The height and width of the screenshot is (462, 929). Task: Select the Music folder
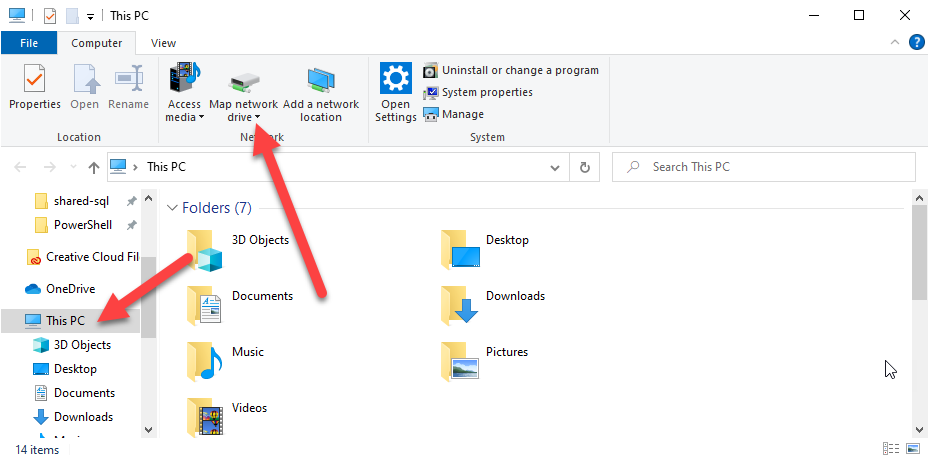click(x=225, y=361)
